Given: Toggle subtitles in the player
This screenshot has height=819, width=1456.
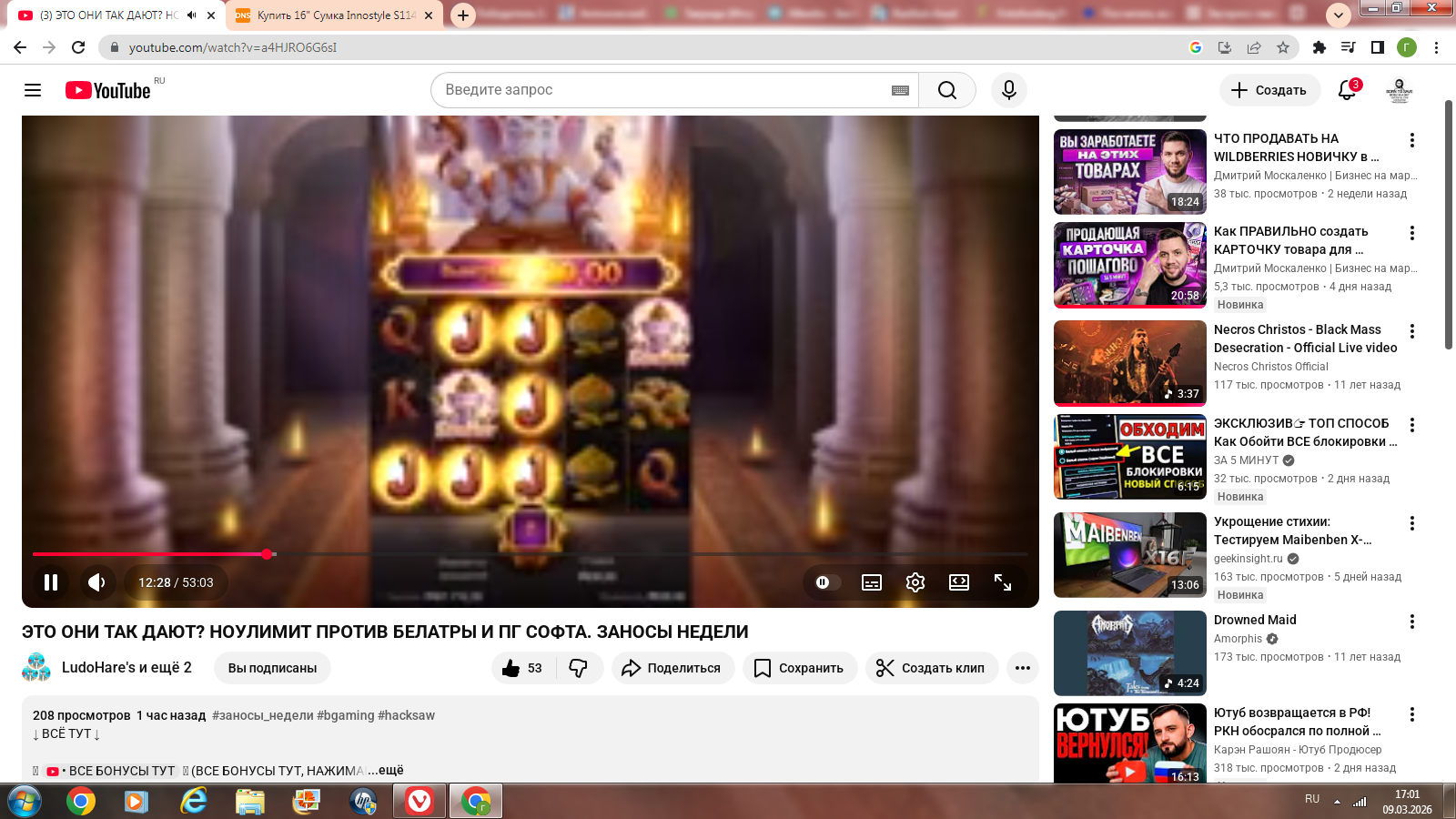Looking at the screenshot, I should 872,582.
